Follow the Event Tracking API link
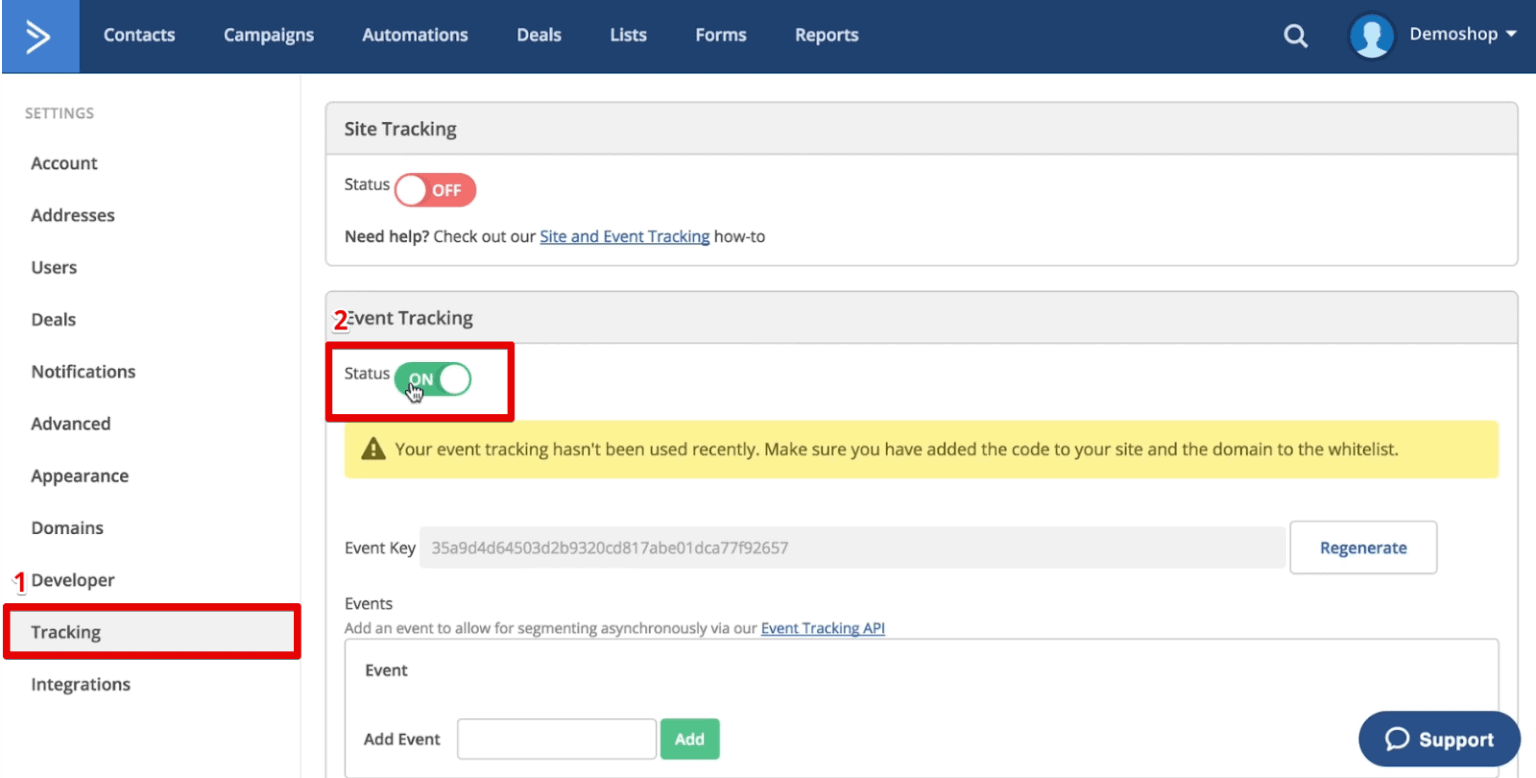1536x778 pixels. [x=822, y=628]
